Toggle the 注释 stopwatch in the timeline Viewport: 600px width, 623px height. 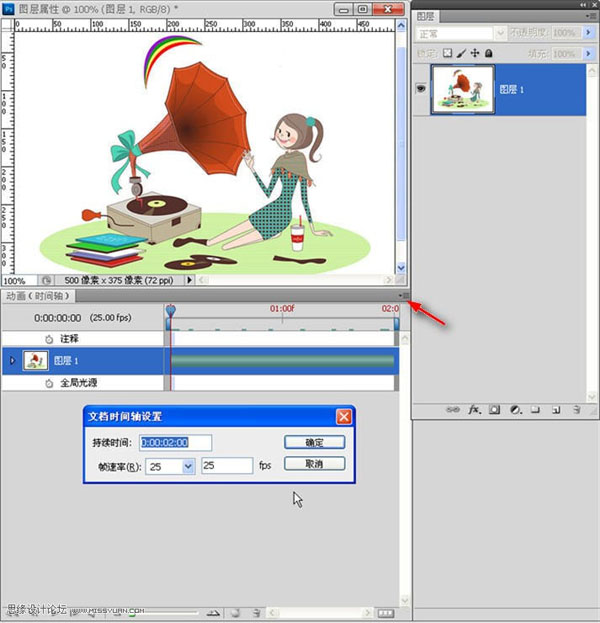(49, 339)
